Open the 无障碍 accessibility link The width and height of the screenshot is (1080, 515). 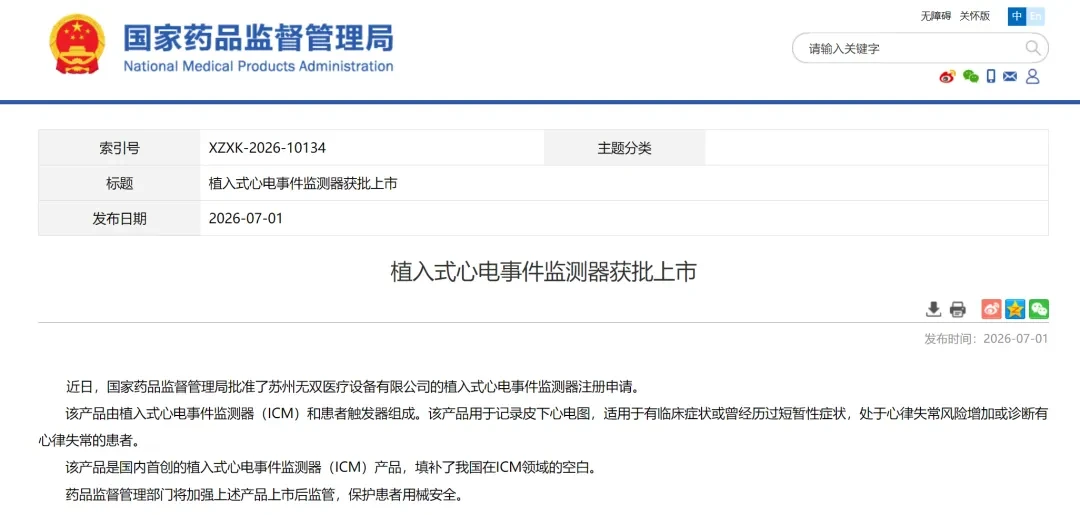(935, 16)
